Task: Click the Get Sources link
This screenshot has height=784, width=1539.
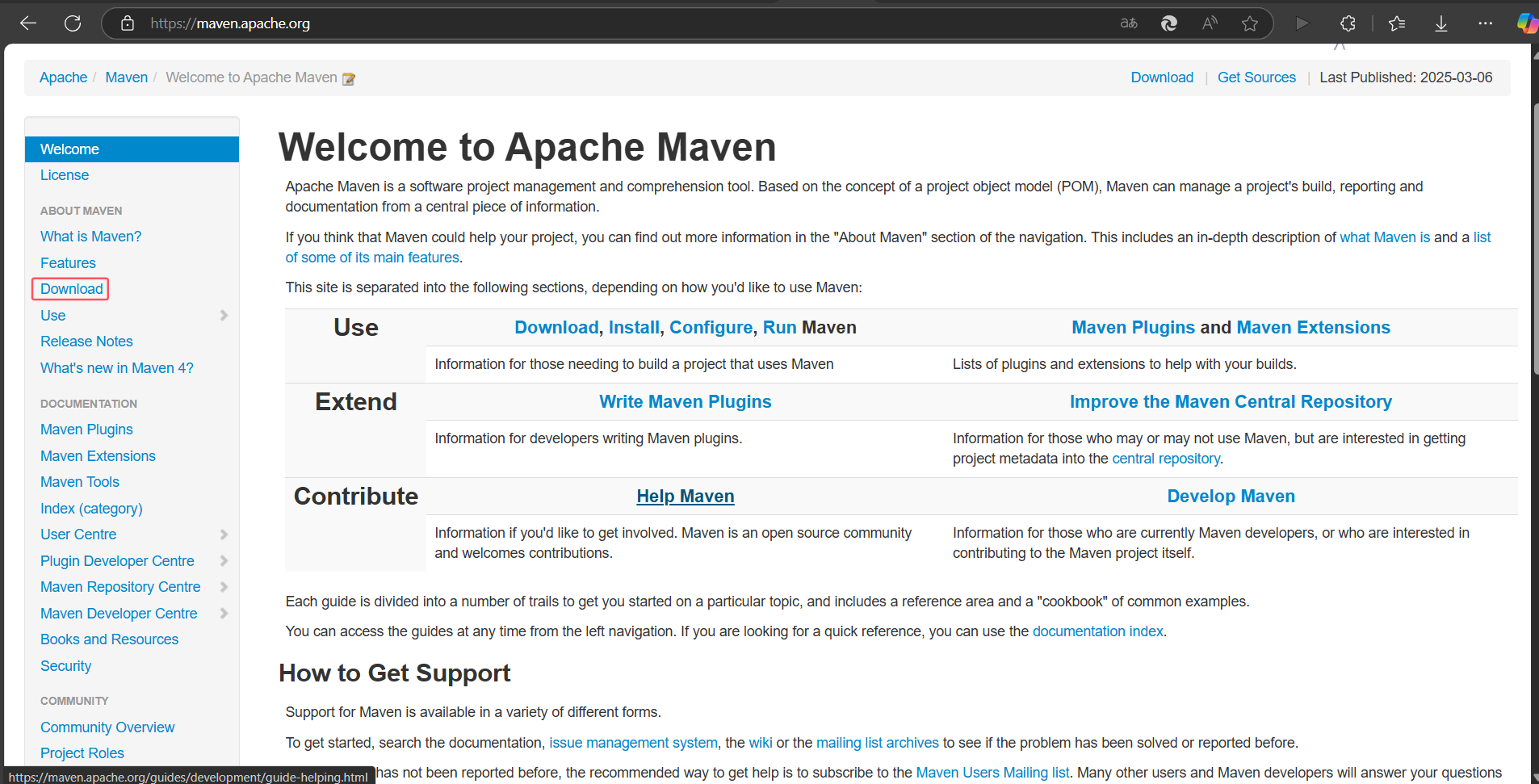Action: [1256, 78]
